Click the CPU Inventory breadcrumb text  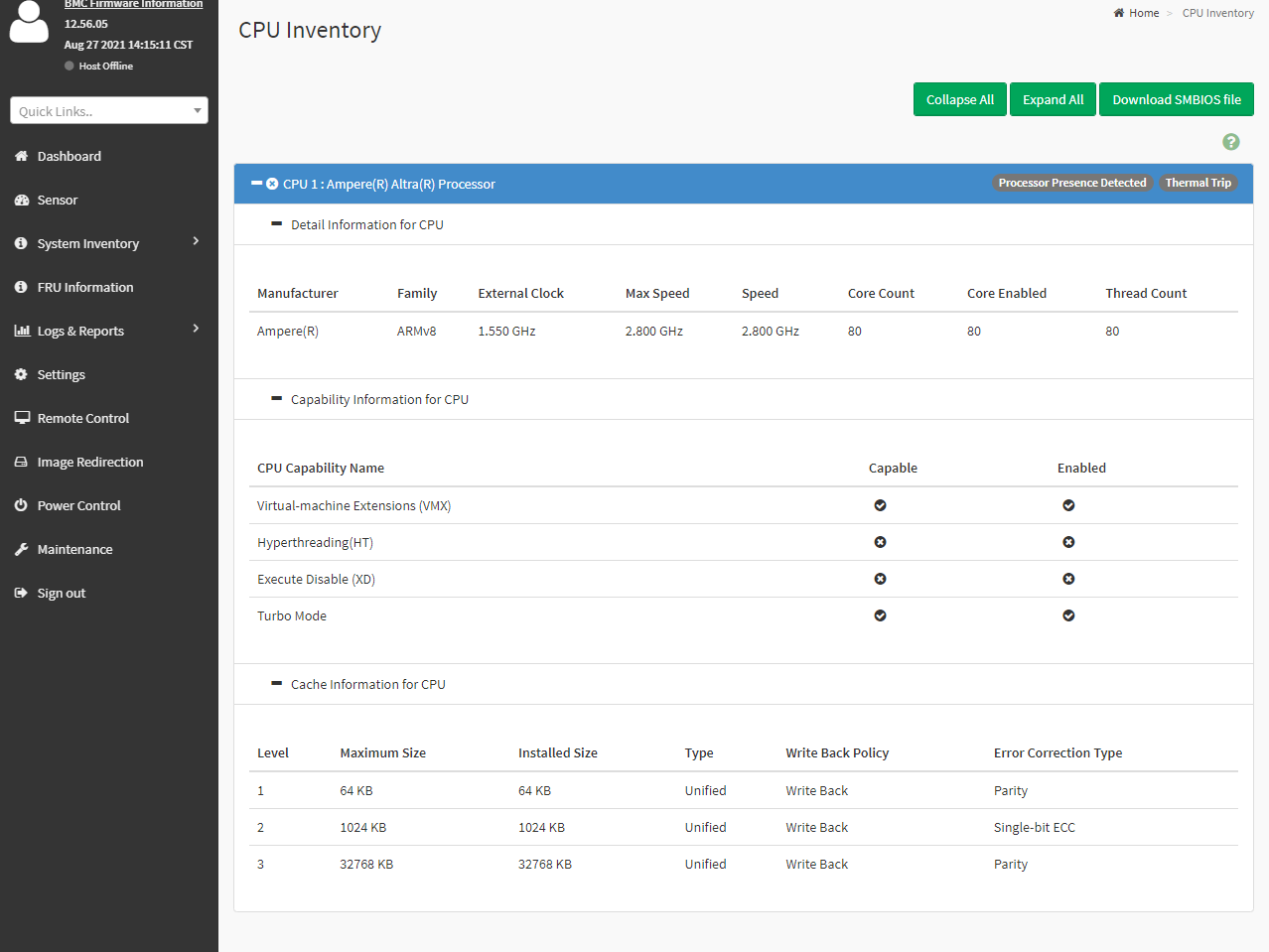coord(1217,13)
